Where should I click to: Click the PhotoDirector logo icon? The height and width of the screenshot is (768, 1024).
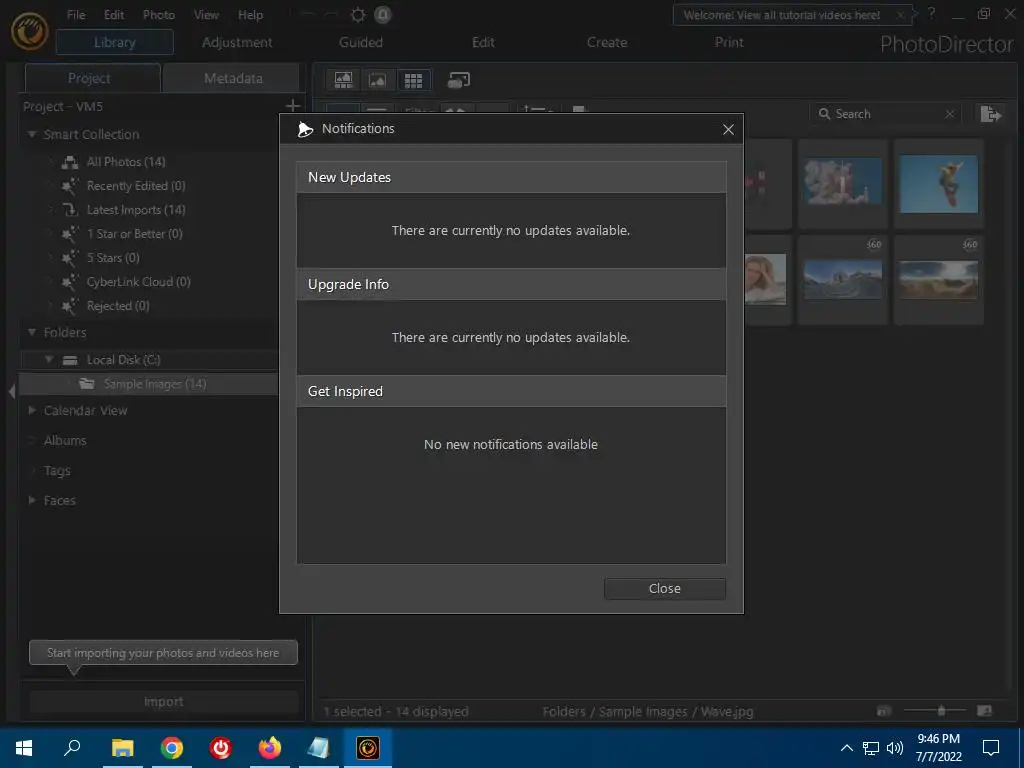[x=30, y=31]
